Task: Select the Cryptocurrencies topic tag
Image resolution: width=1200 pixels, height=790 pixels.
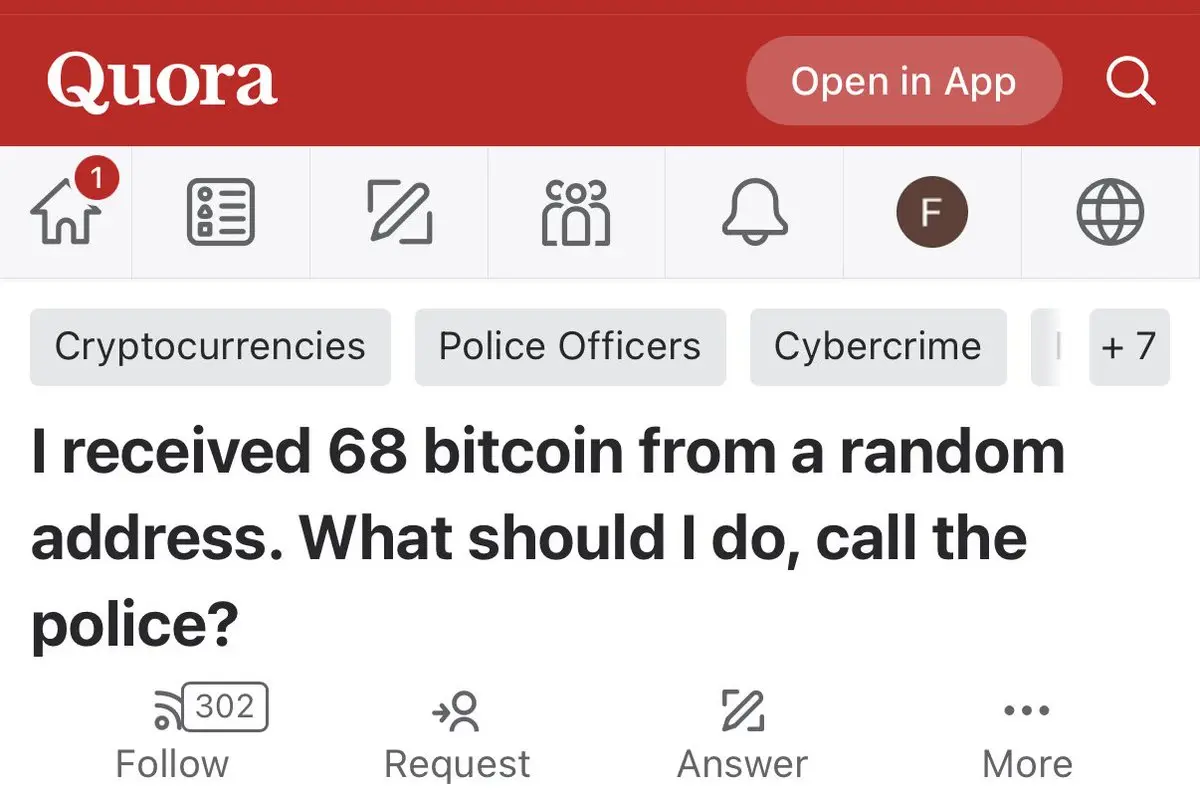Action: [x=210, y=347]
